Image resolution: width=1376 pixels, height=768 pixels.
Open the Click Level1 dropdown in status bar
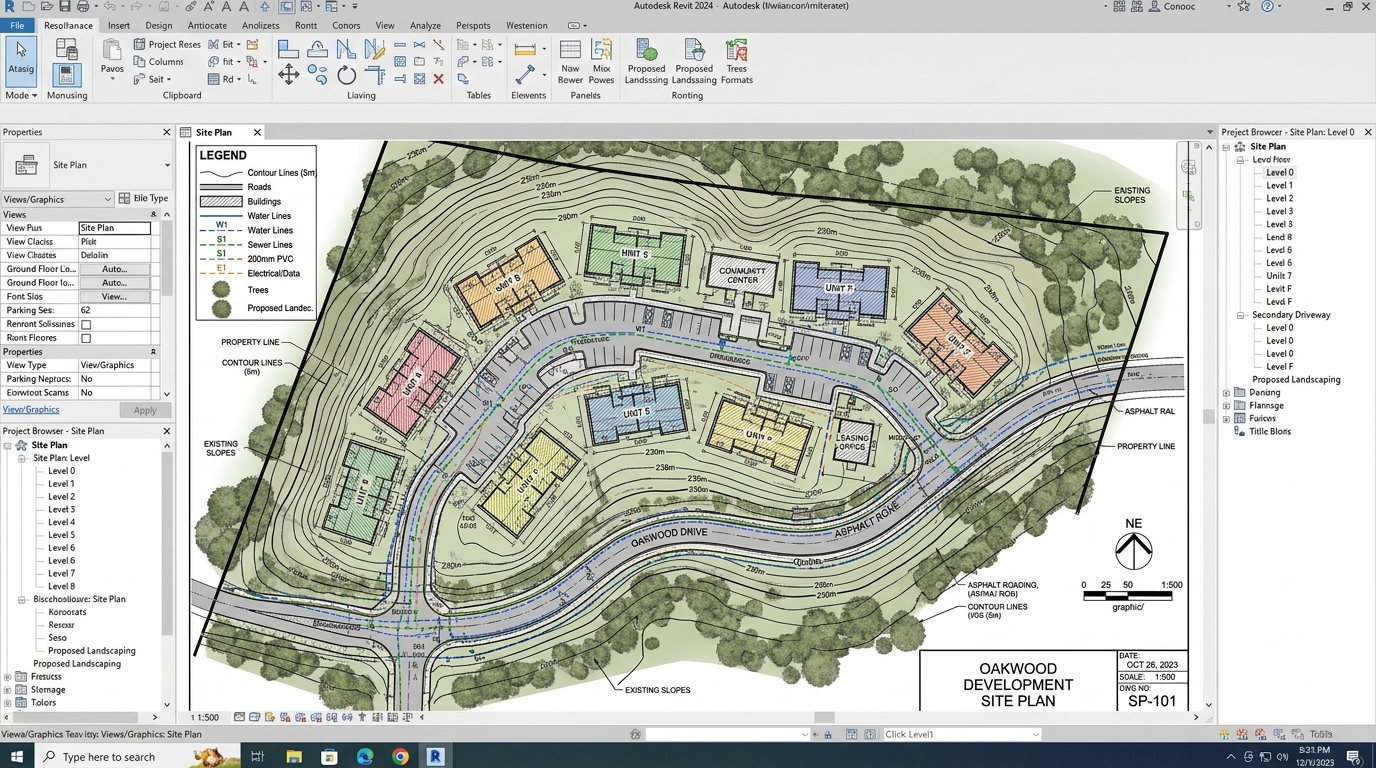961,734
